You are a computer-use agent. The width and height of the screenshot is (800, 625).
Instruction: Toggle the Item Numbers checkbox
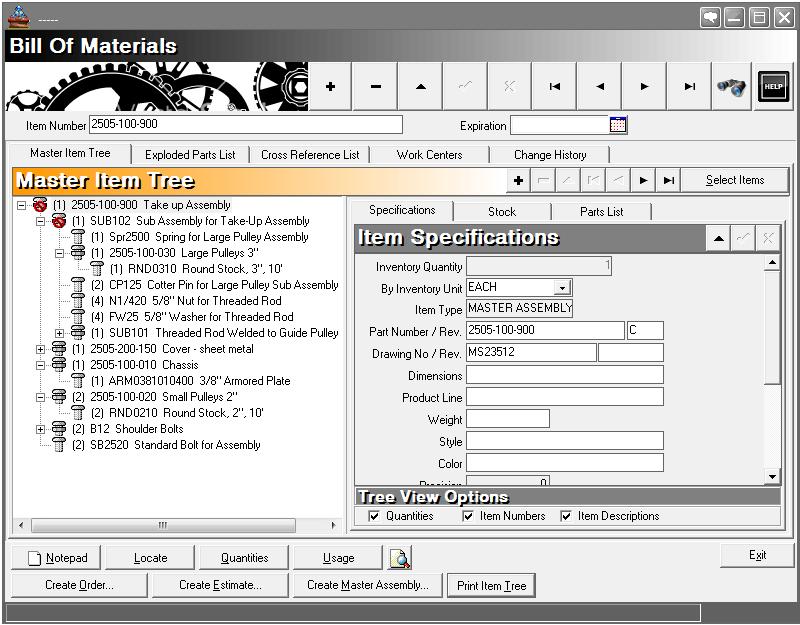468,516
